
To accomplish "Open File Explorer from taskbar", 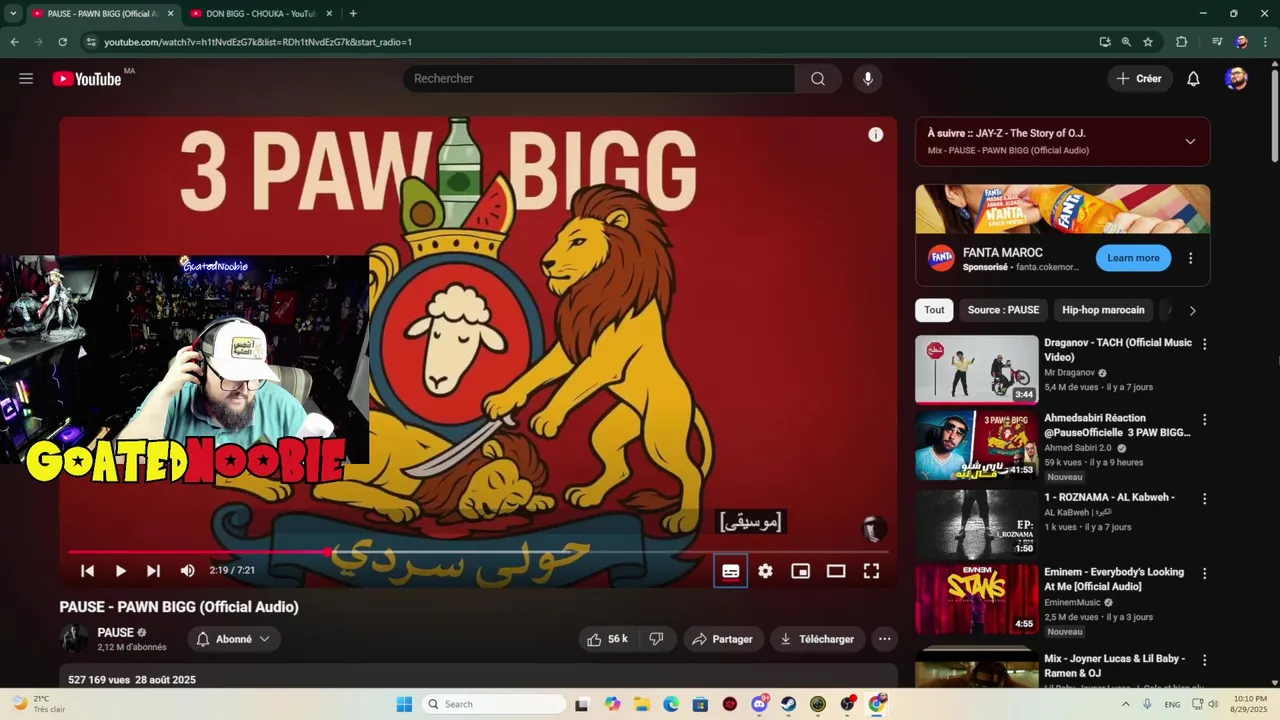I will 641,704.
